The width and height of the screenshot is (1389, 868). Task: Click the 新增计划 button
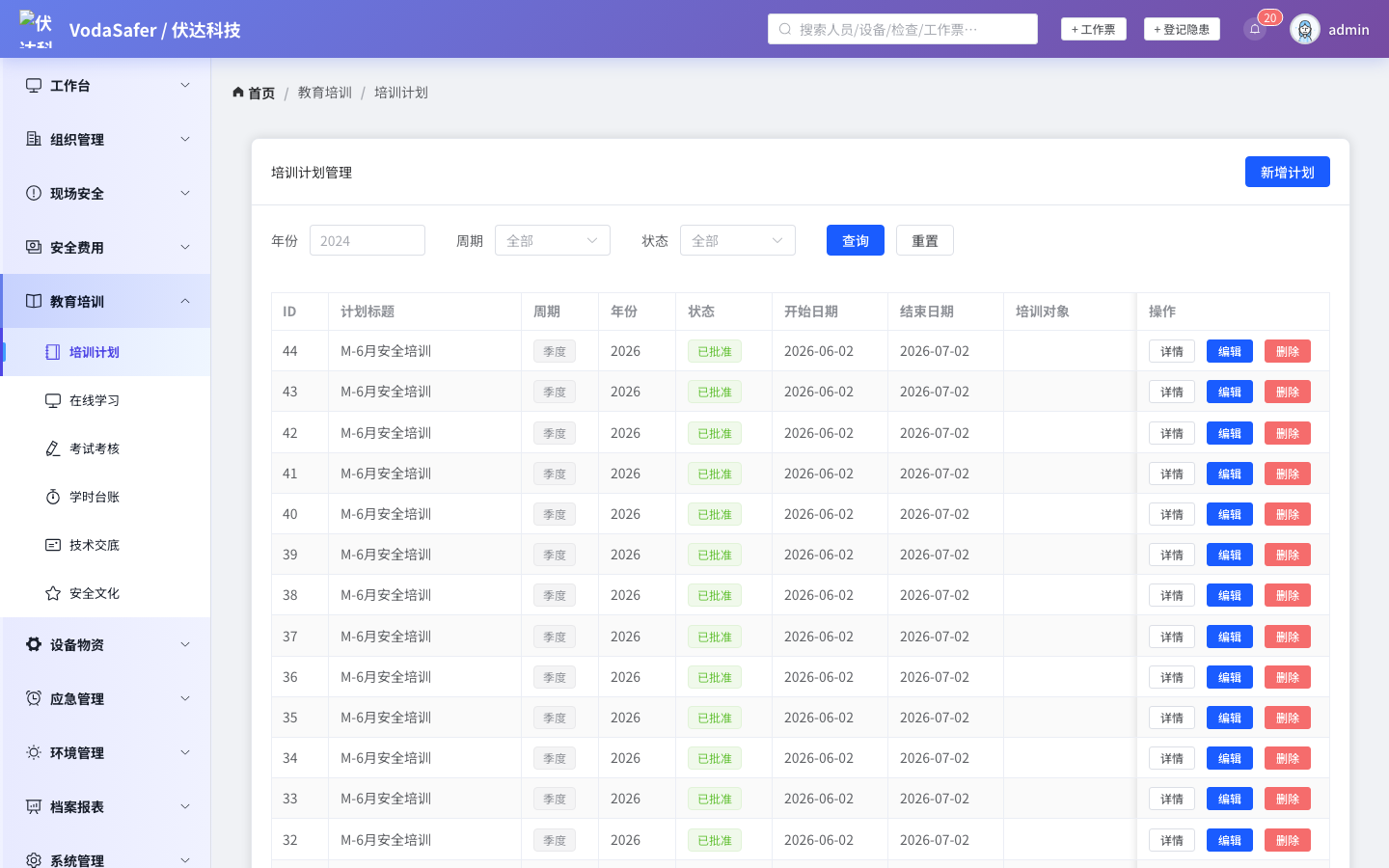click(x=1288, y=172)
